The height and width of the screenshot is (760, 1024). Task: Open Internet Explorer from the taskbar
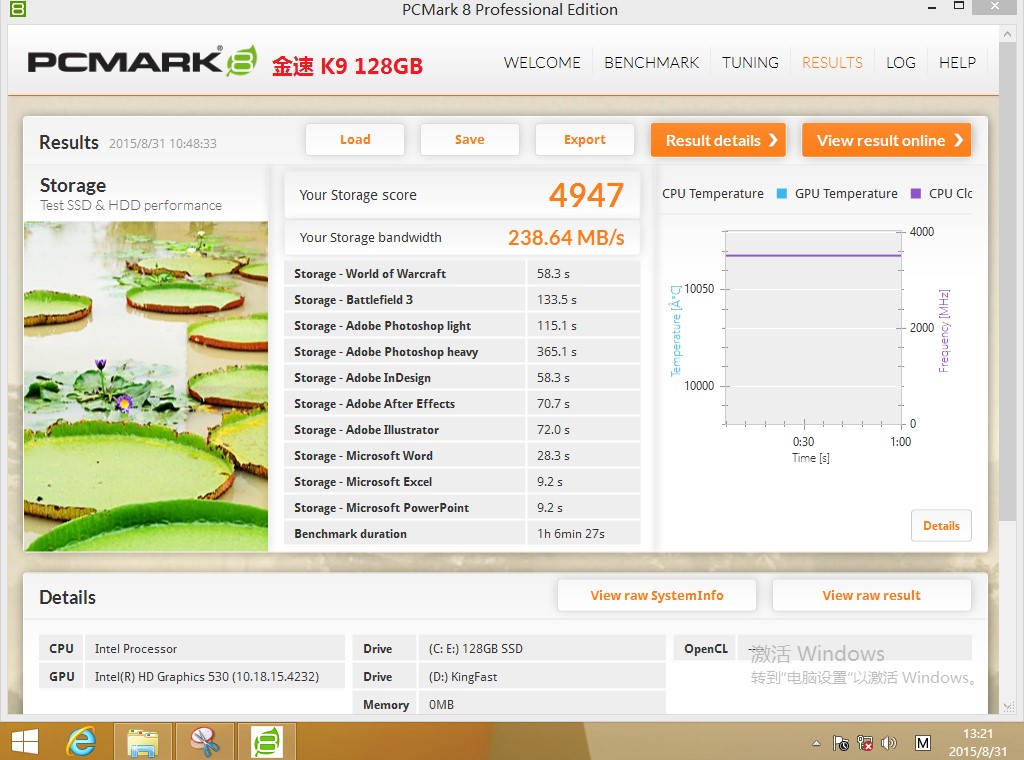[x=82, y=742]
